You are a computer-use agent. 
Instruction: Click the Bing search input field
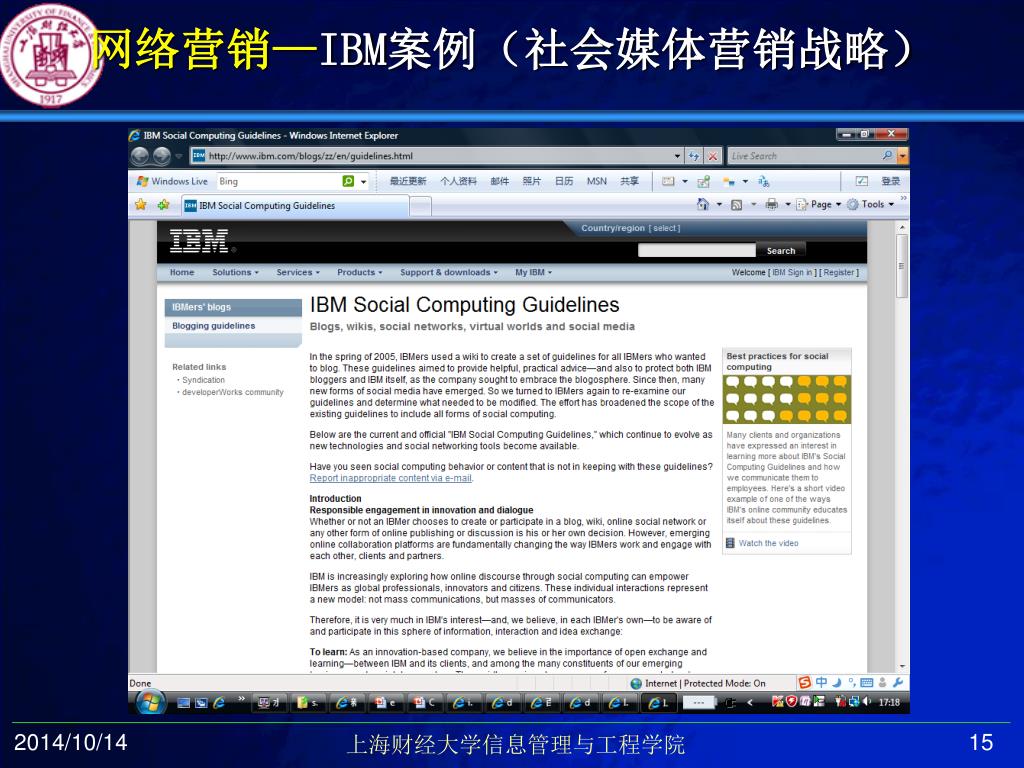point(279,182)
